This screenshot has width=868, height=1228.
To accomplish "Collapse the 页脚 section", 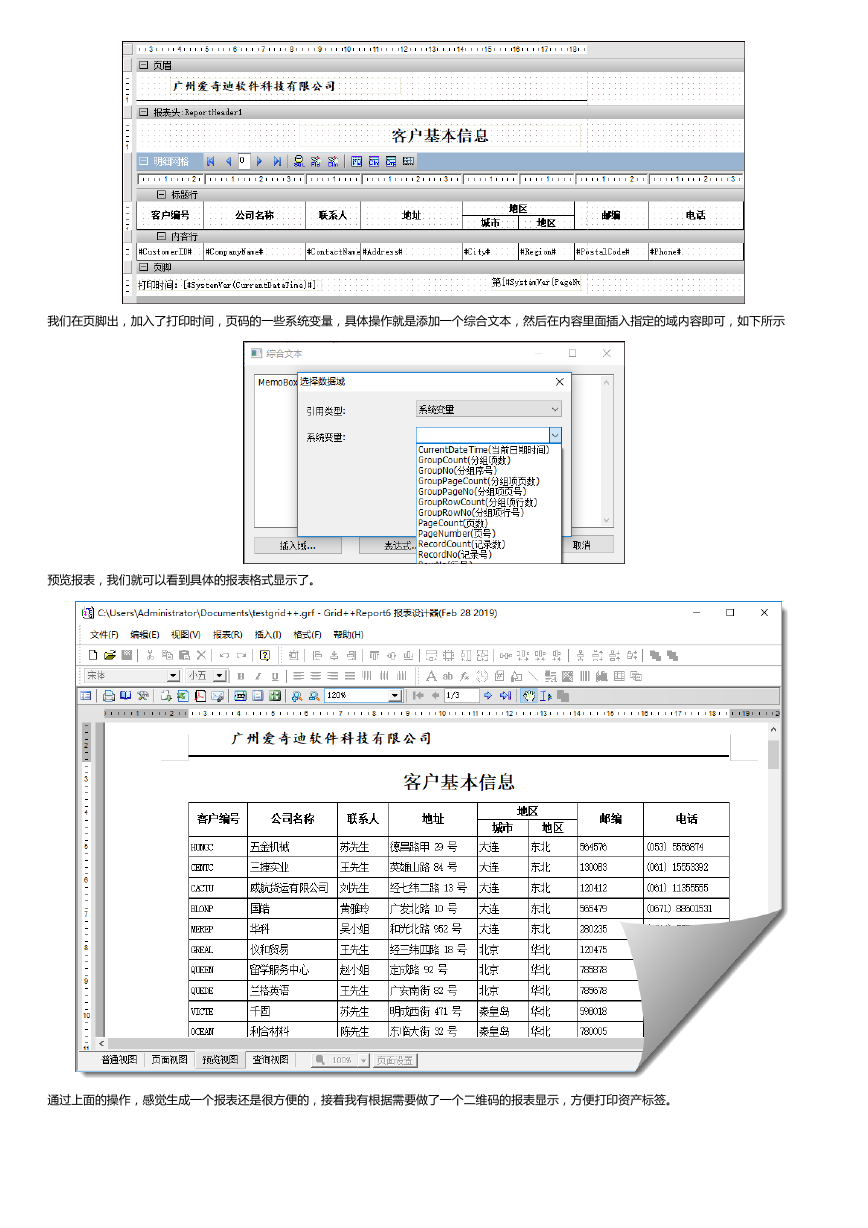I will 144,267.
